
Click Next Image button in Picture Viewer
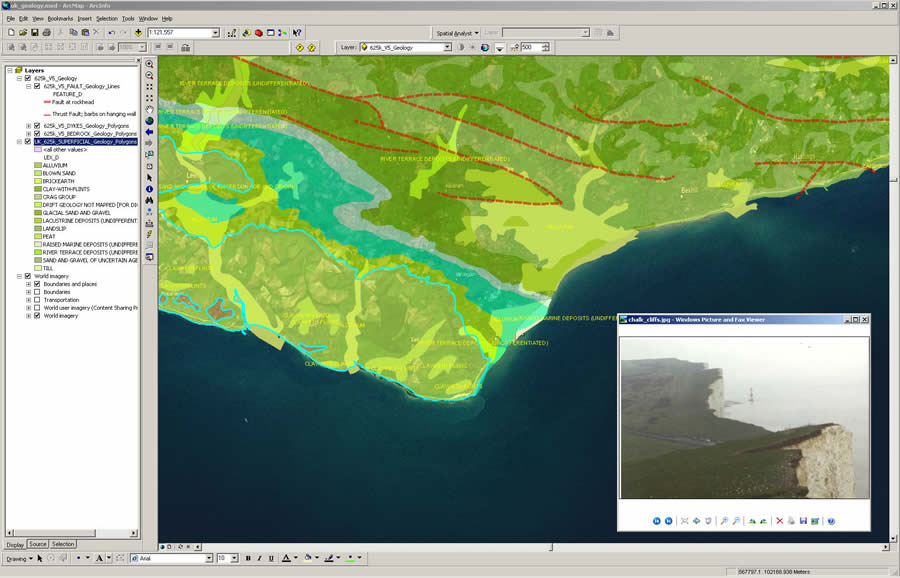(669, 521)
